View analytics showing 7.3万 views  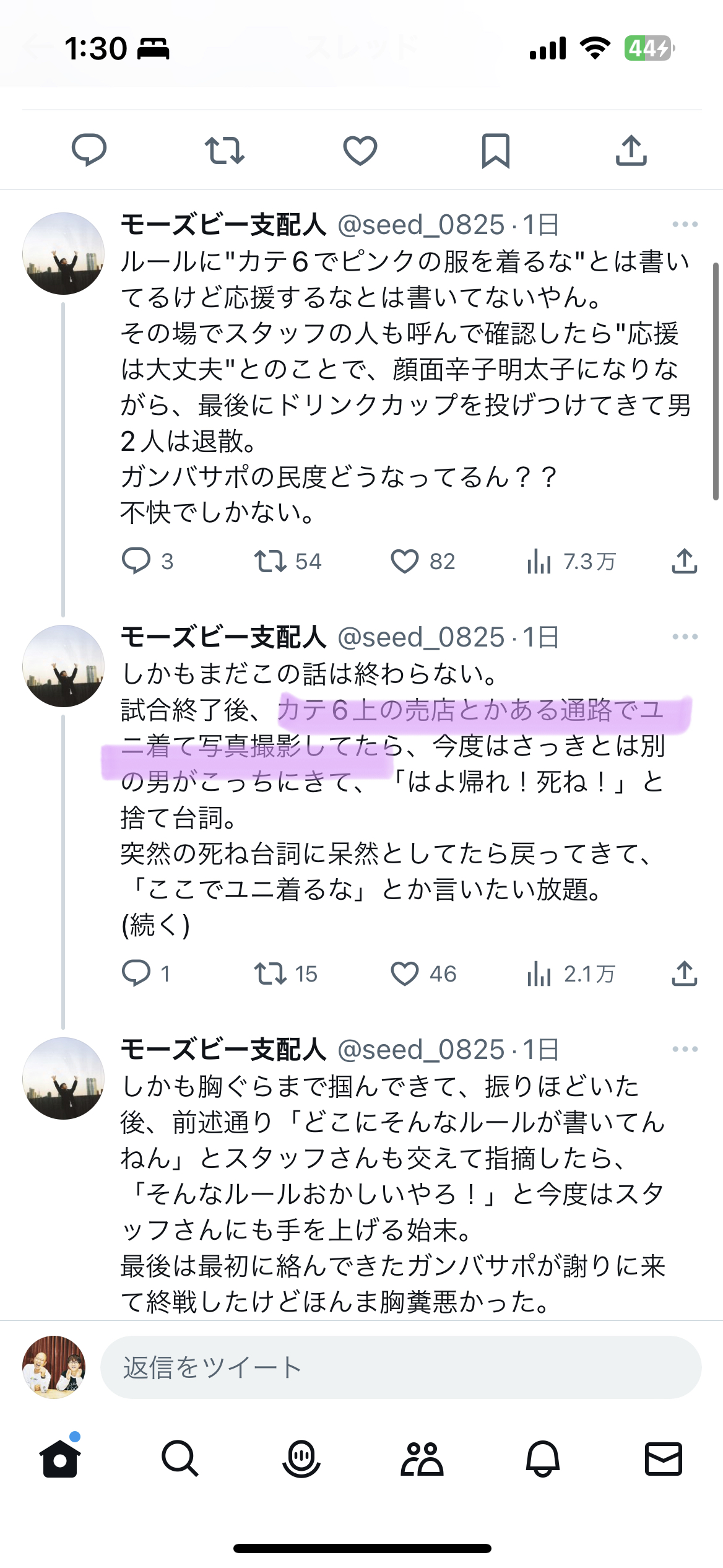[540, 562]
